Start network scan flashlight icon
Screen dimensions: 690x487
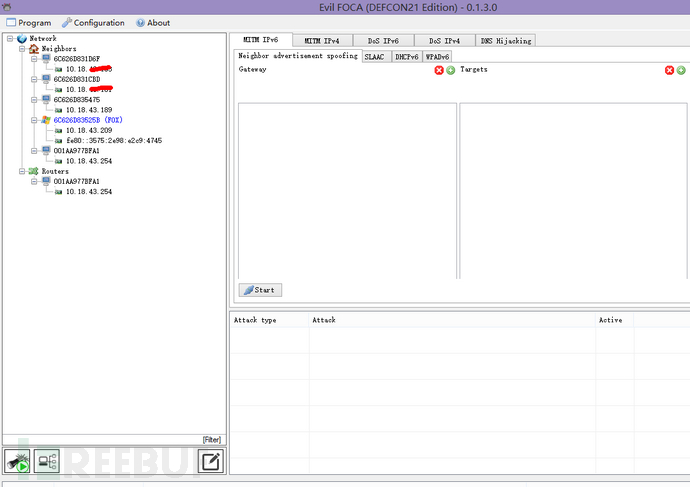[17, 461]
